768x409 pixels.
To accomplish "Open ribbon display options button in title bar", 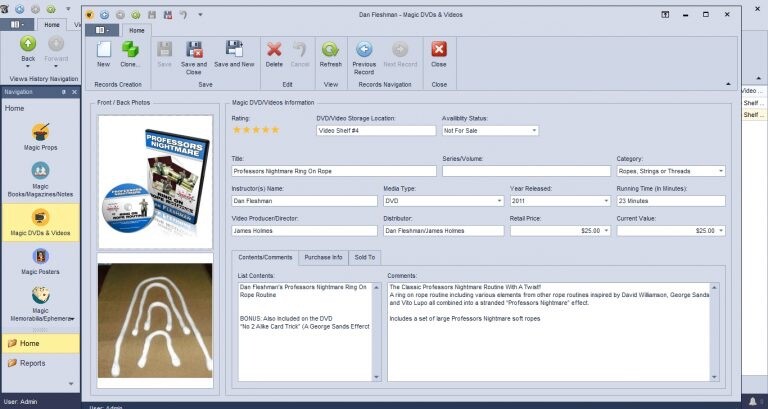I will coord(665,15).
